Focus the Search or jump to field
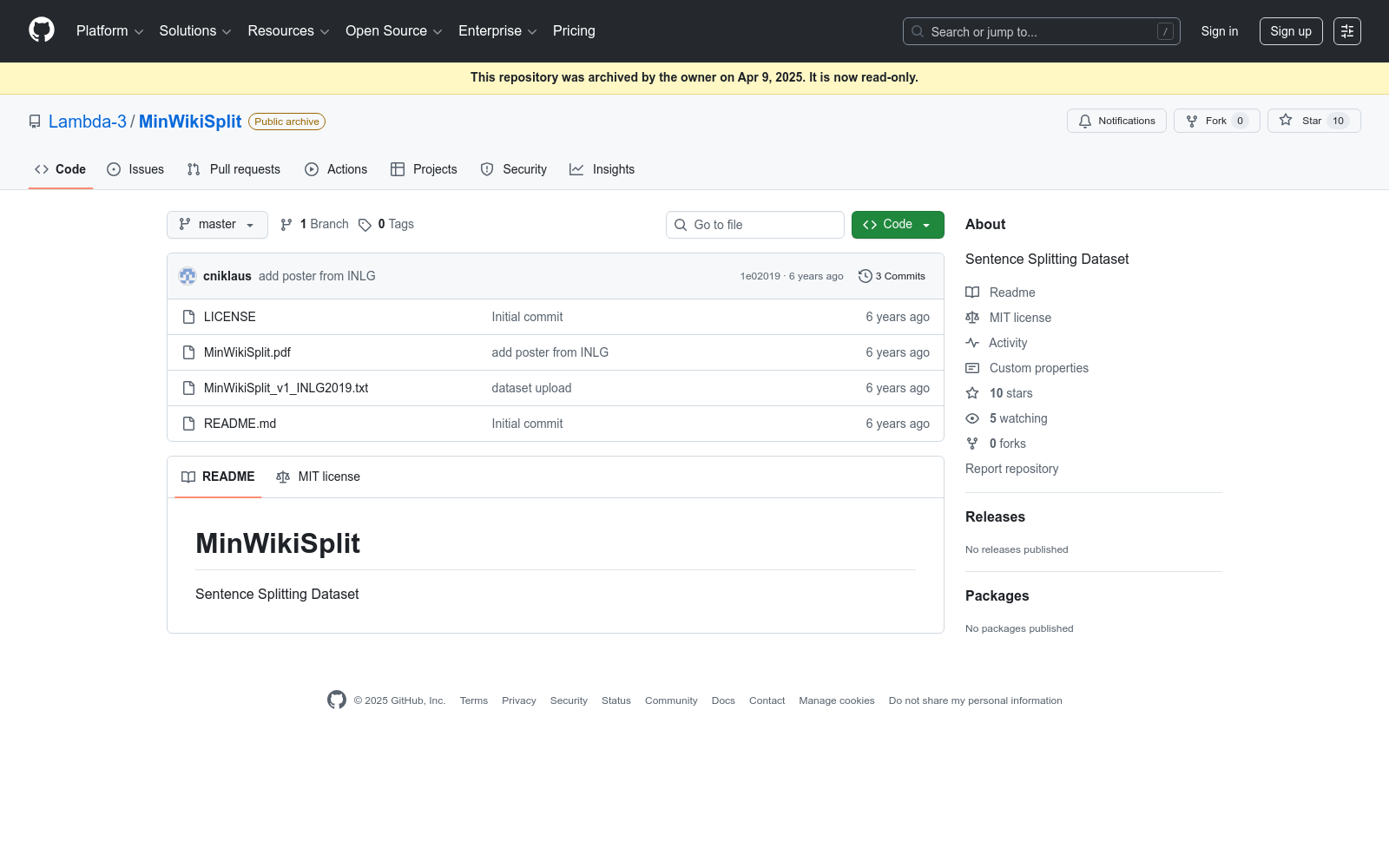The height and width of the screenshot is (868, 1389). click(1042, 31)
